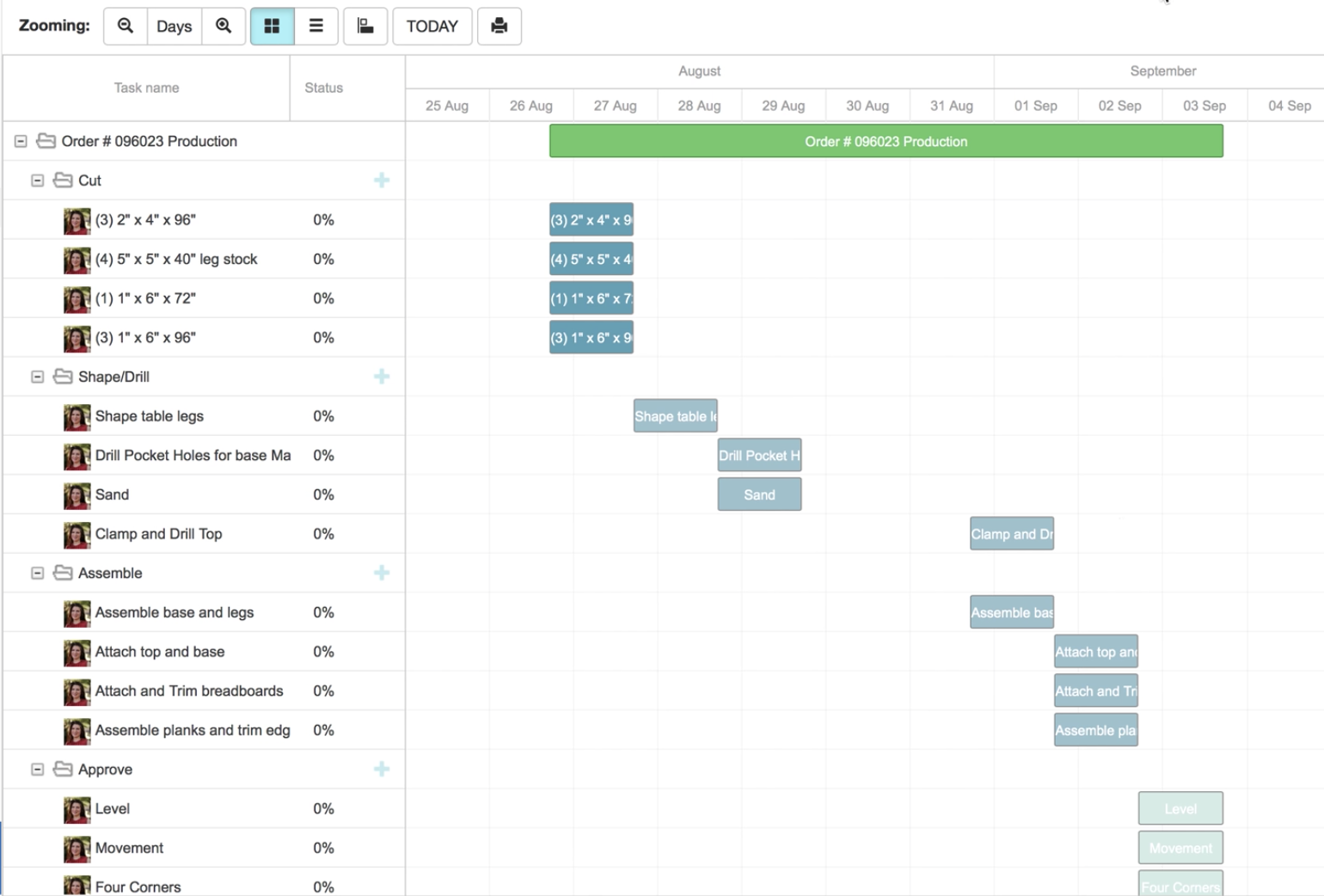The width and height of the screenshot is (1324, 896).
Task: Add a task under Shape/Drill with plus icon
Action: pos(382,377)
